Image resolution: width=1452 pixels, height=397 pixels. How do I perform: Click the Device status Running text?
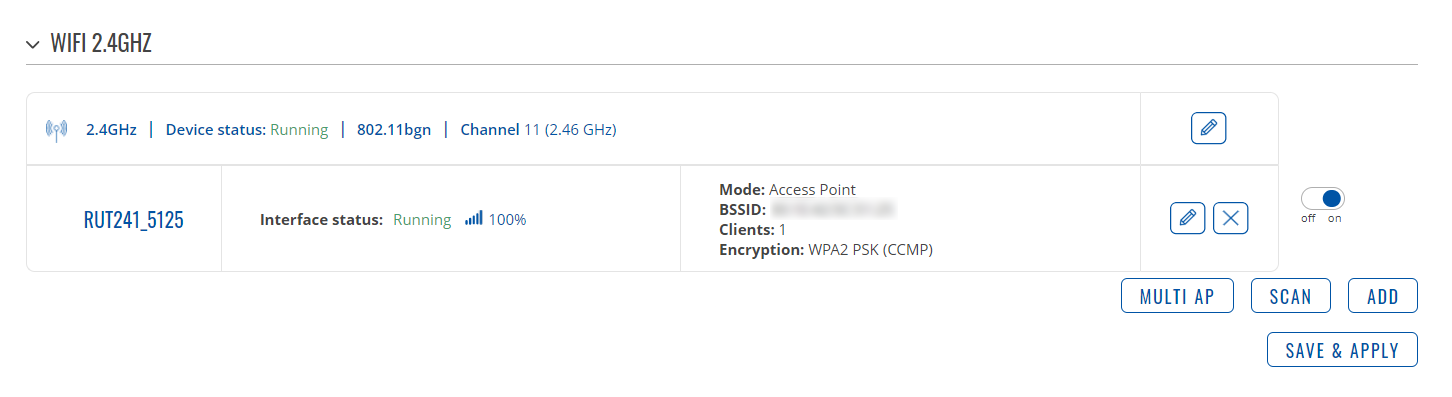299,129
